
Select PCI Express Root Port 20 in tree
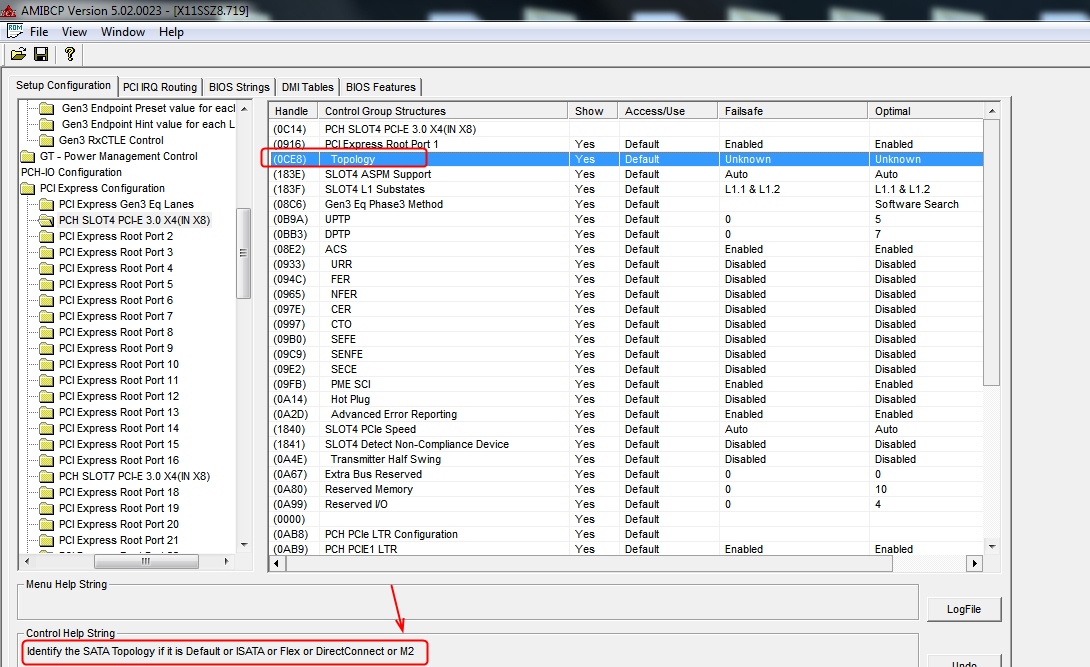click(x=119, y=524)
